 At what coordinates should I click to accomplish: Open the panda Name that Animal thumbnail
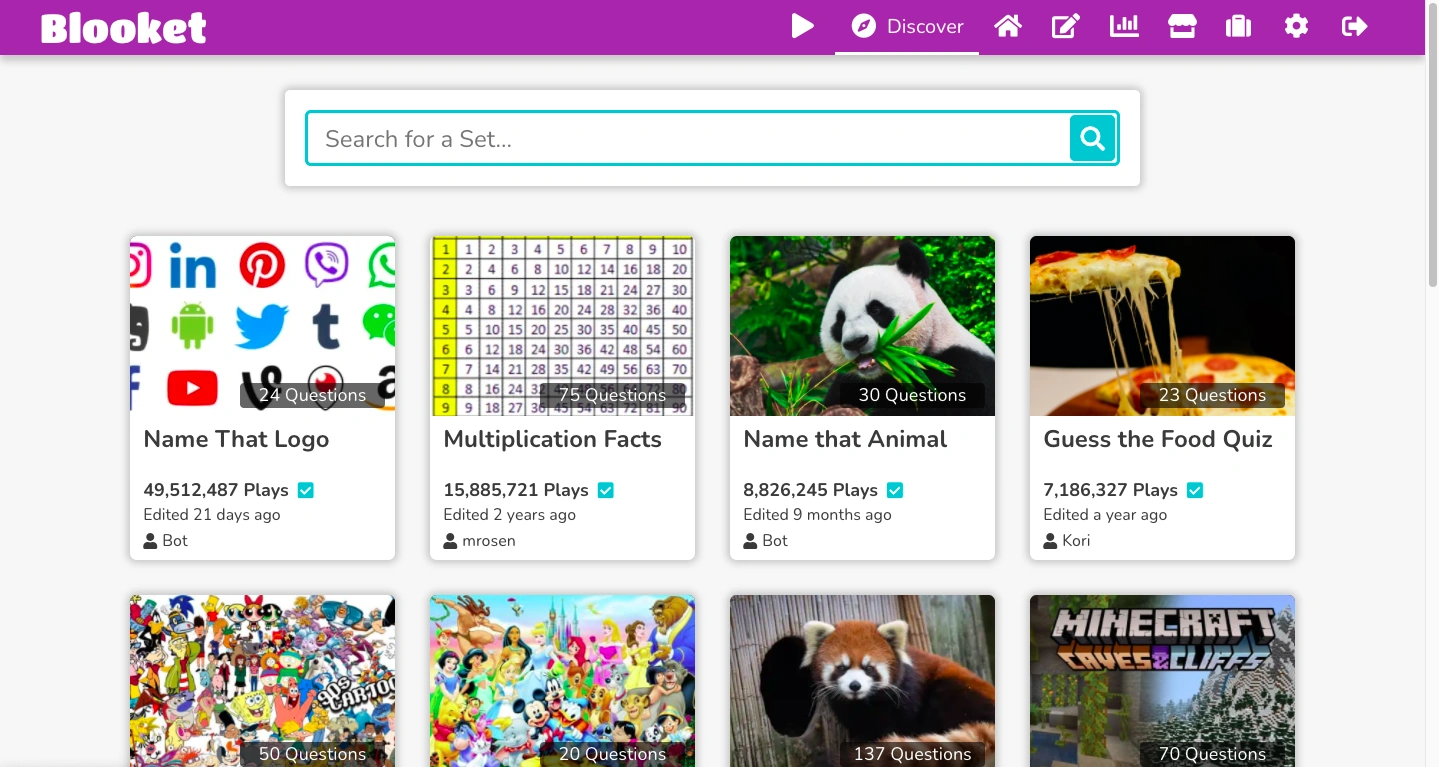862,326
